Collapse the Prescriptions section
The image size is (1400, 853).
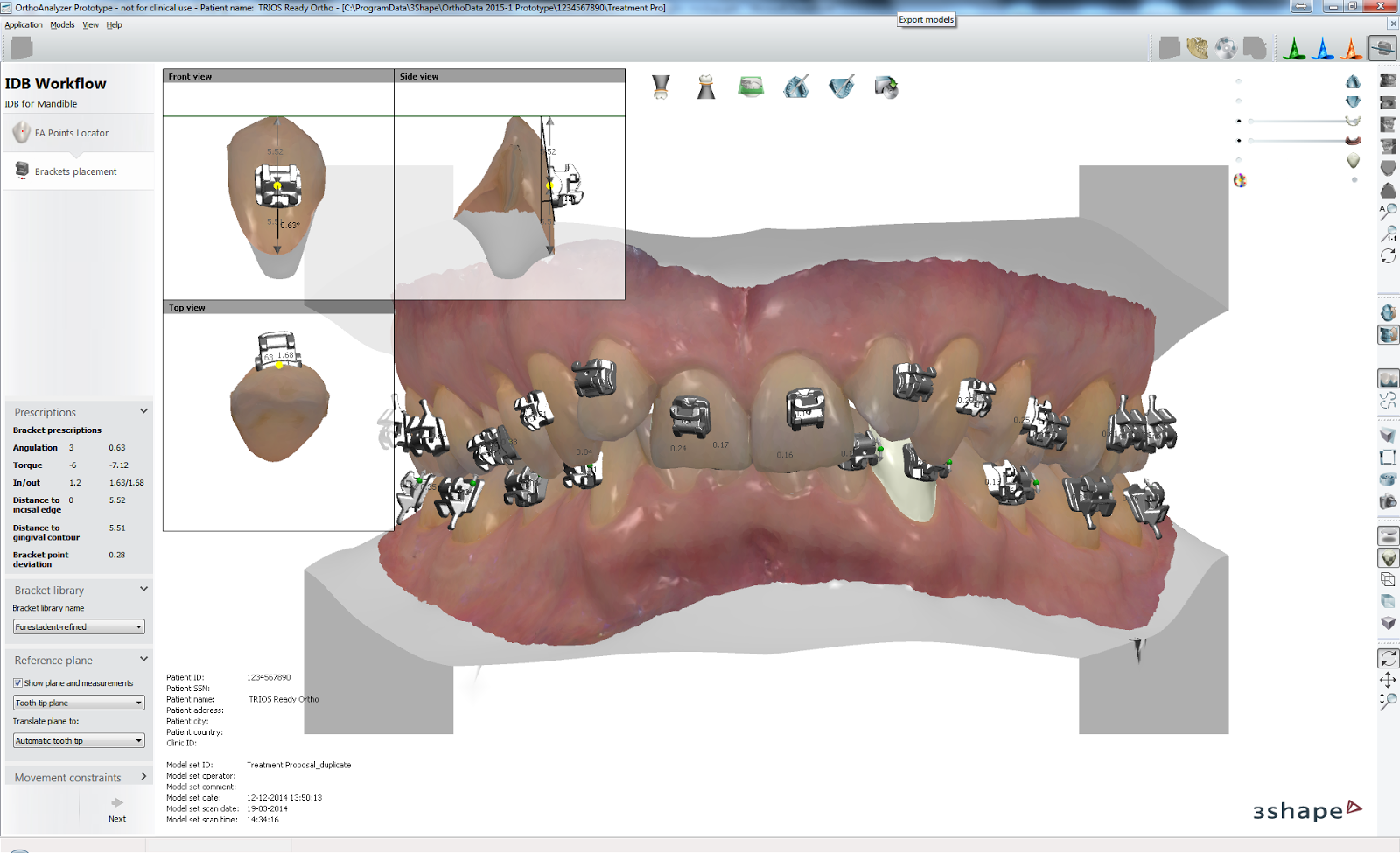143,411
